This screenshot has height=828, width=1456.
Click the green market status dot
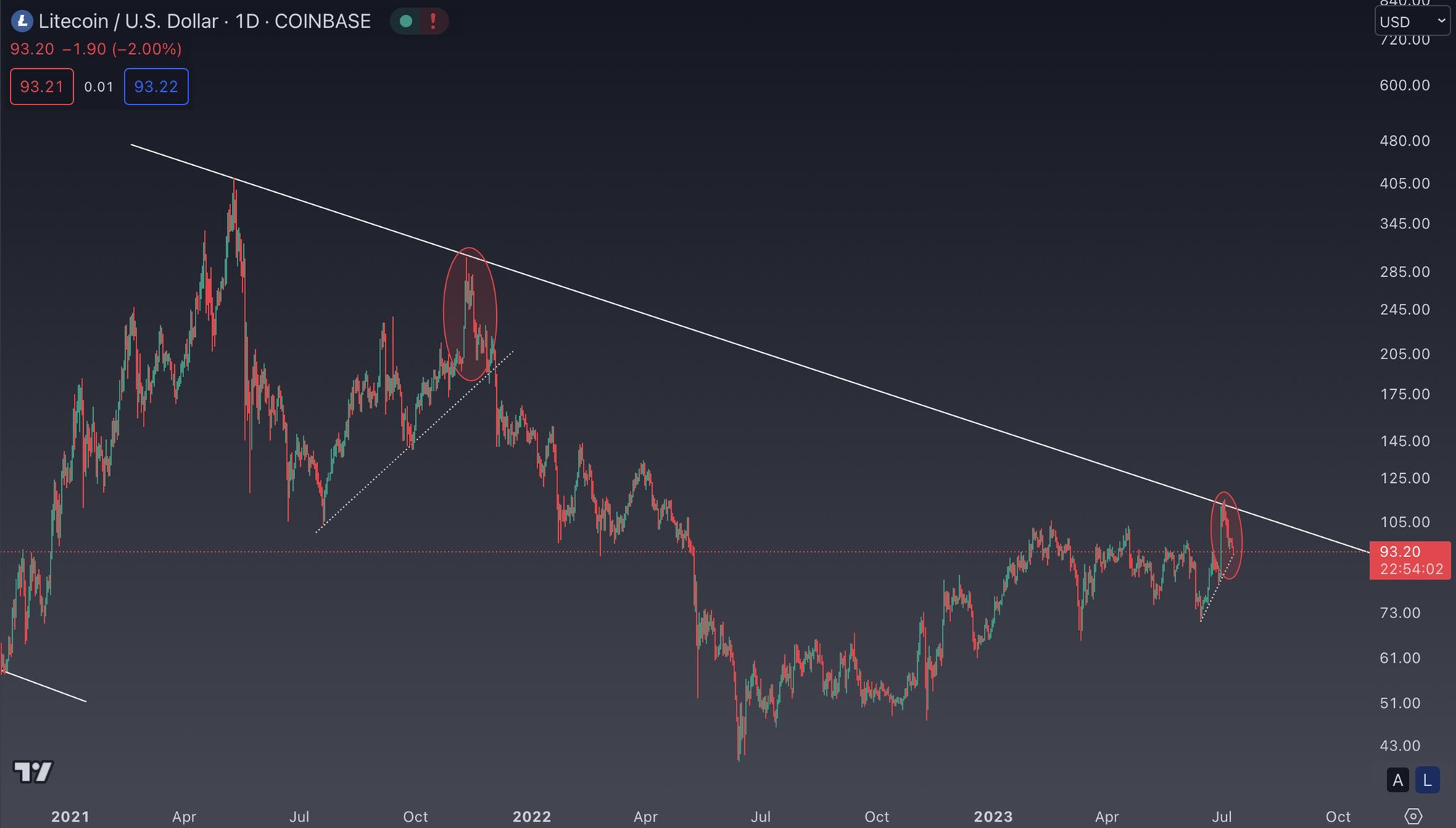[x=406, y=21]
